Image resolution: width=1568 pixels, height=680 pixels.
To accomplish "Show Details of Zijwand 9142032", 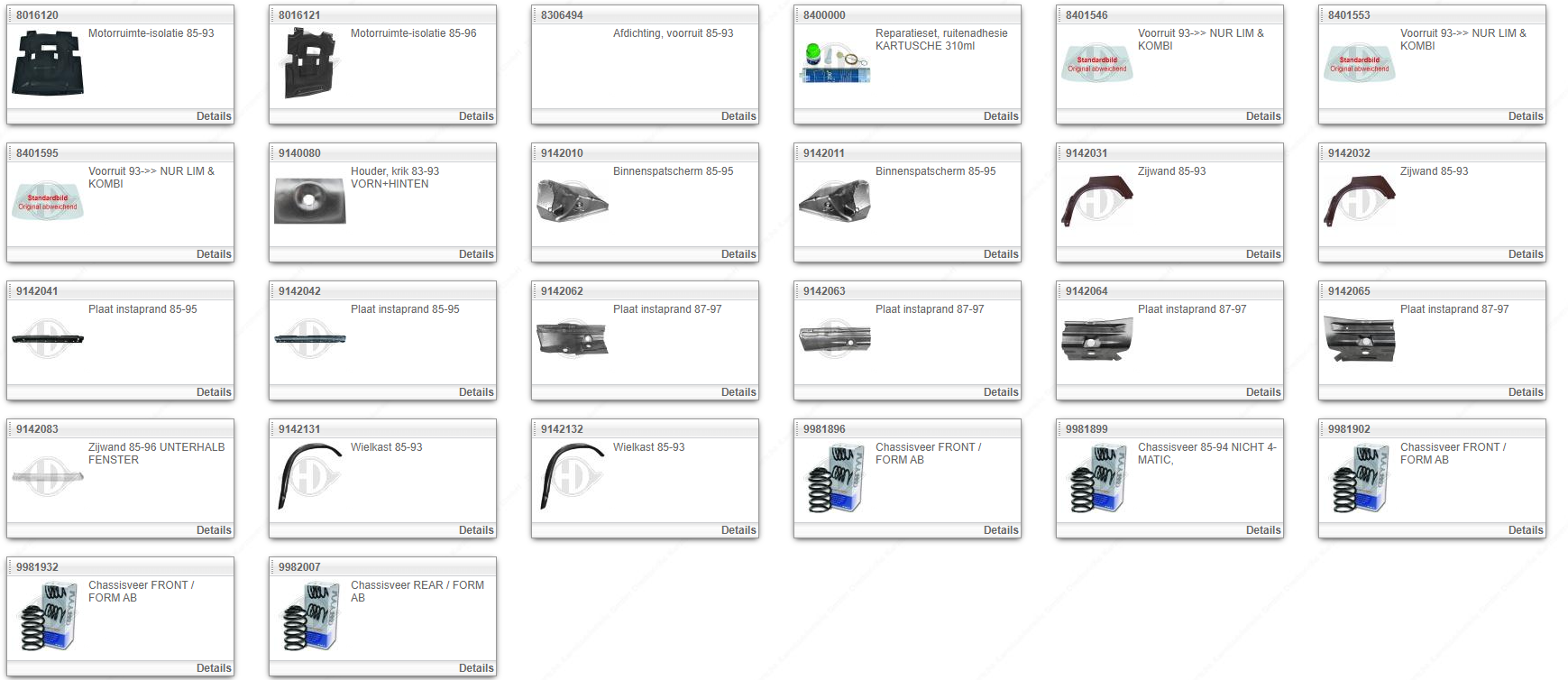I will pyautogui.click(x=1525, y=254).
